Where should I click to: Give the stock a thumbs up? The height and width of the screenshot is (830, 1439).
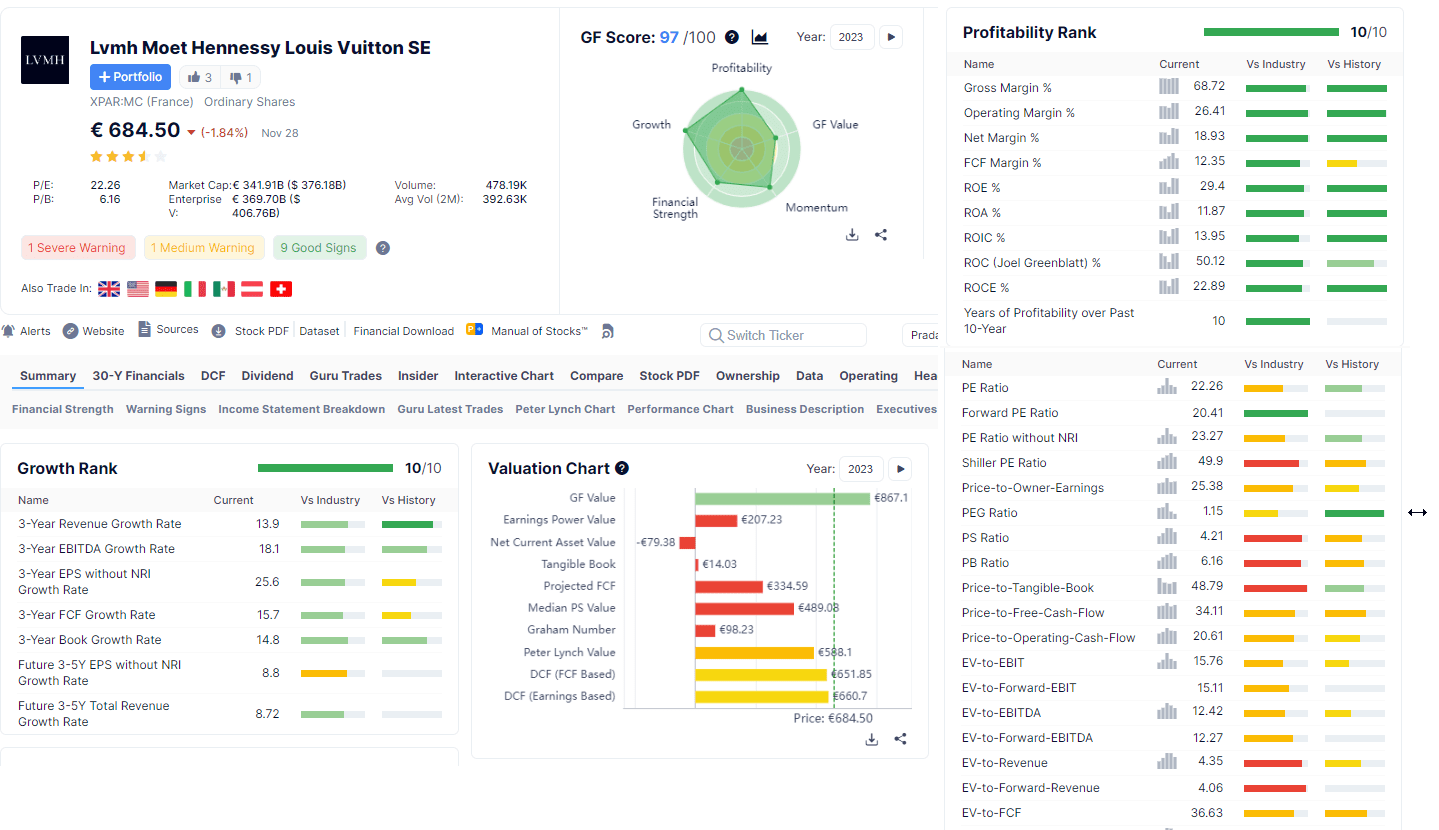200,77
